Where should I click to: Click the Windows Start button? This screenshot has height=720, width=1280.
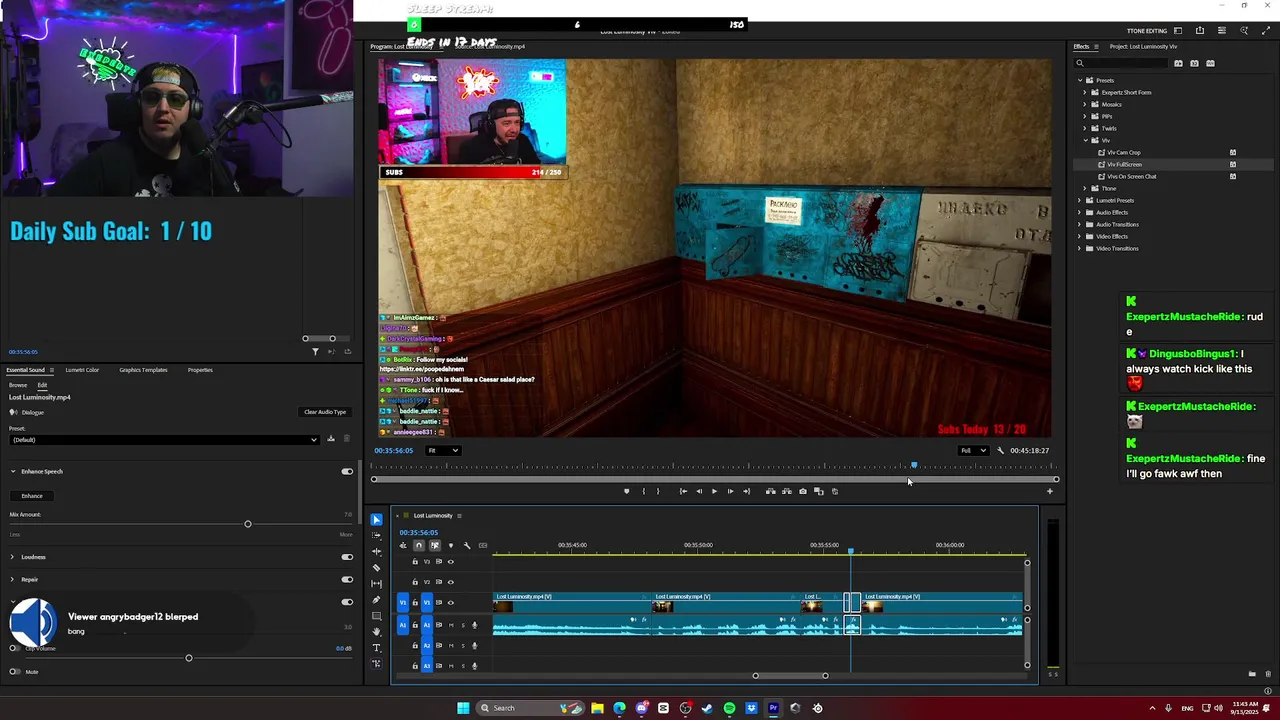pyautogui.click(x=463, y=708)
